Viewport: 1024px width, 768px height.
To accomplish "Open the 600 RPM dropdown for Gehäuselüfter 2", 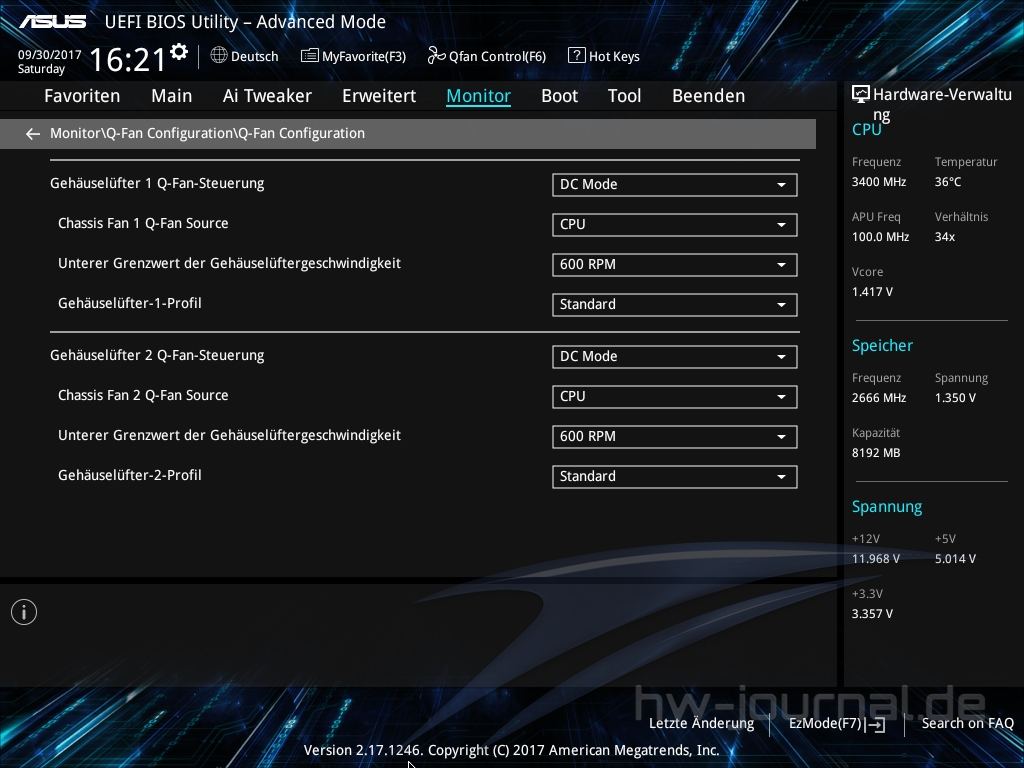I will point(675,436).
